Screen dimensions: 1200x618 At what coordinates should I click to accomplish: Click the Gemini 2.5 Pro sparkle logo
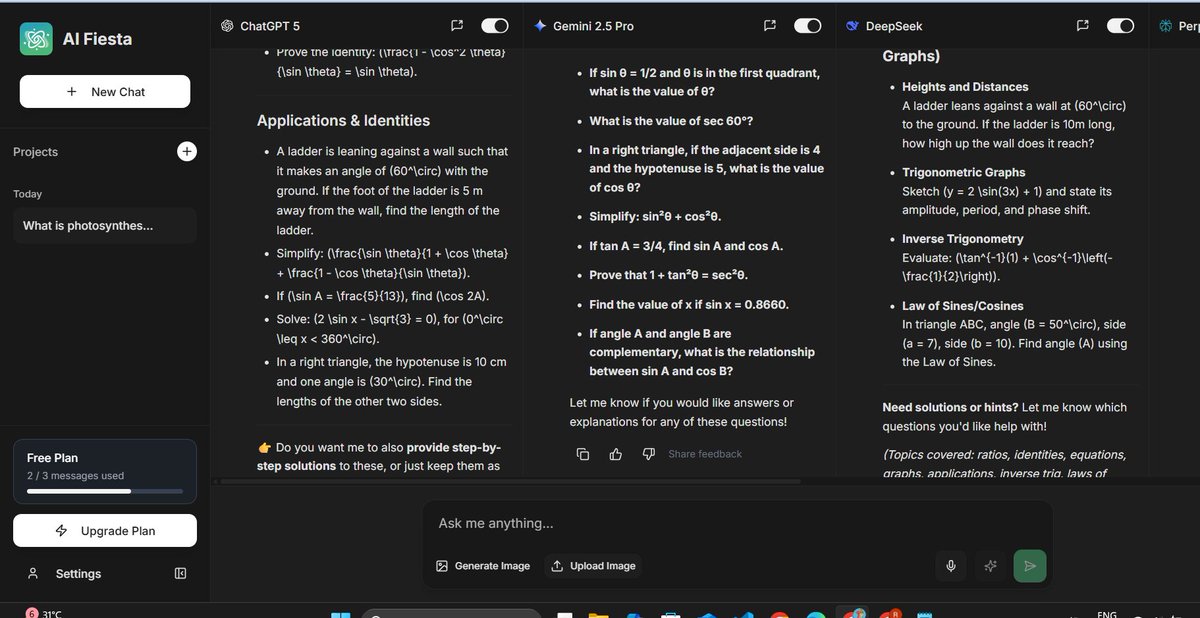coord(540,26)
